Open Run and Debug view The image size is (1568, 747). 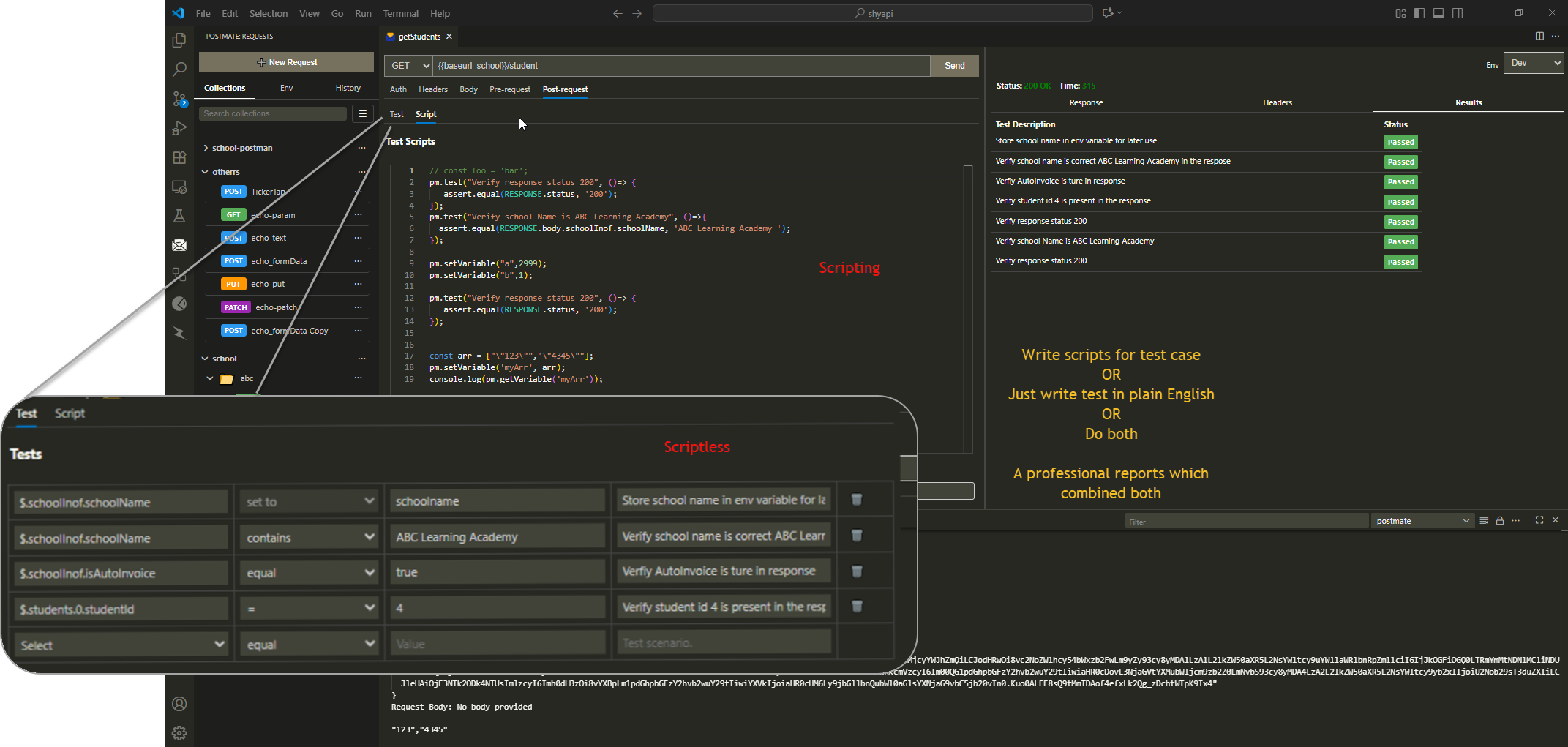179,128
